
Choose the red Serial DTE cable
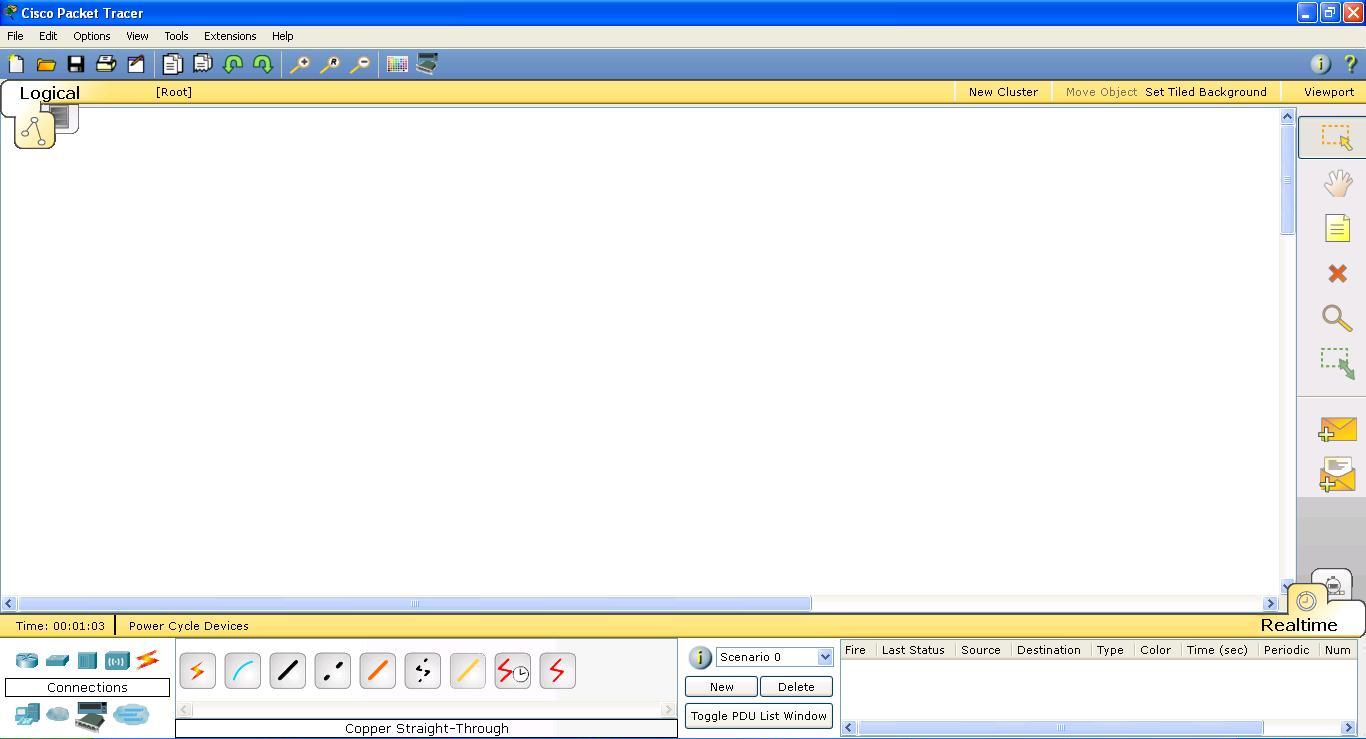click(x=557, y=671)
